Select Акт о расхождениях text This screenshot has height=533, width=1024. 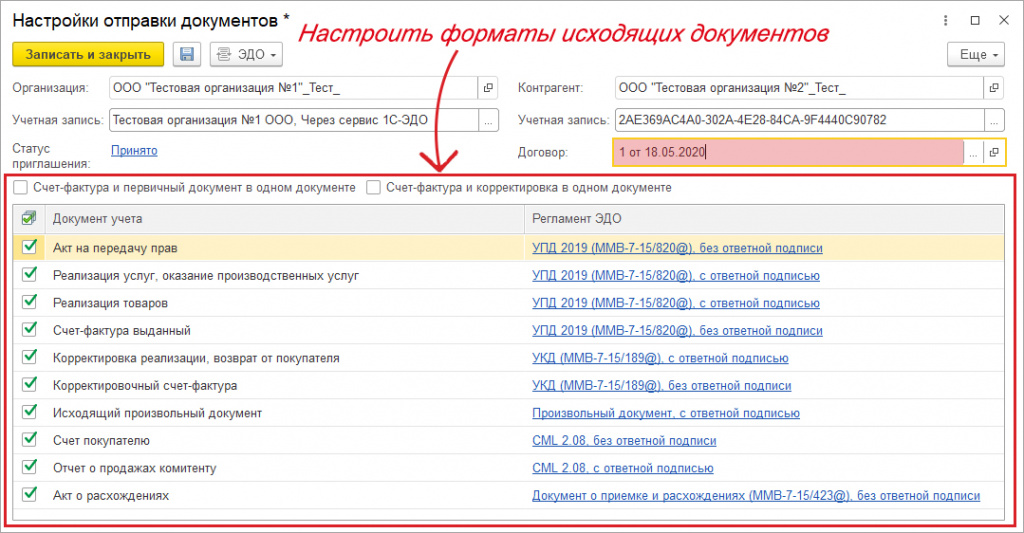tap(111, 495)
